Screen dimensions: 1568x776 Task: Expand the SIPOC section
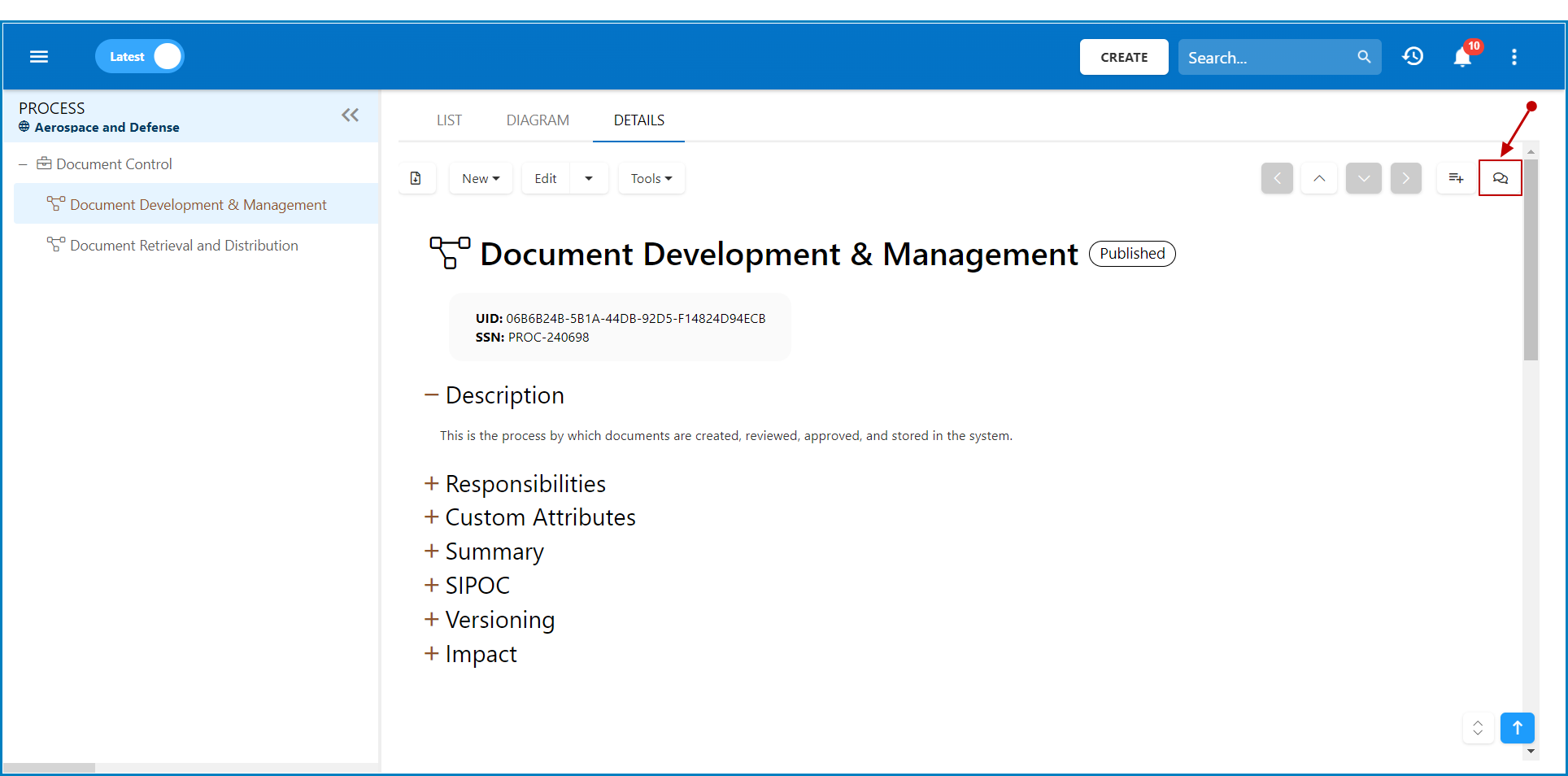point(432,586)
